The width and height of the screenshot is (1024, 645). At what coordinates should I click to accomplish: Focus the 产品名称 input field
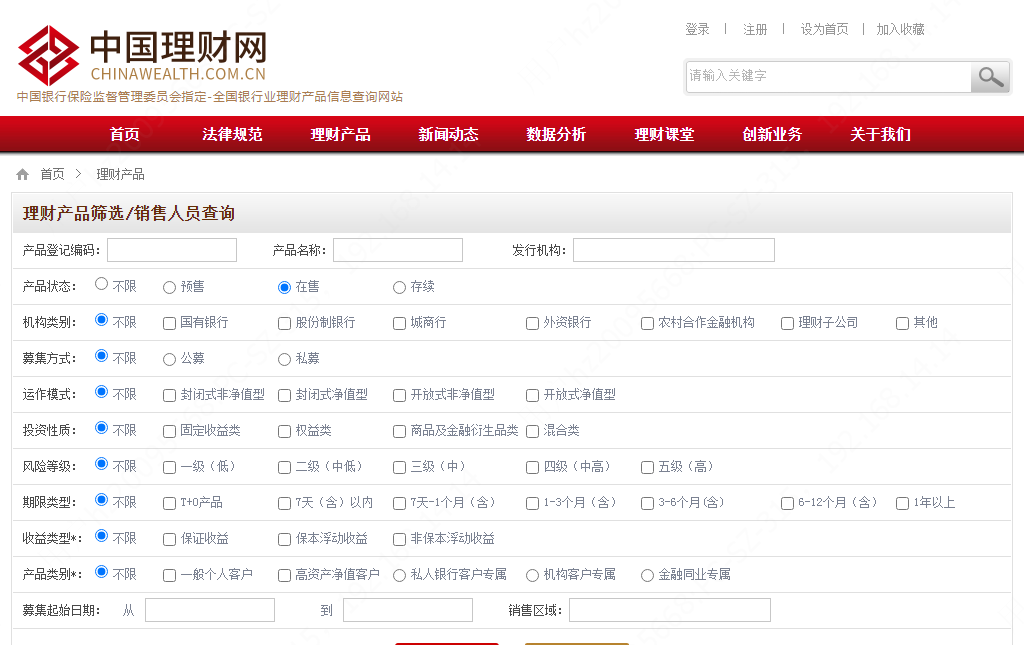[398, 250]
